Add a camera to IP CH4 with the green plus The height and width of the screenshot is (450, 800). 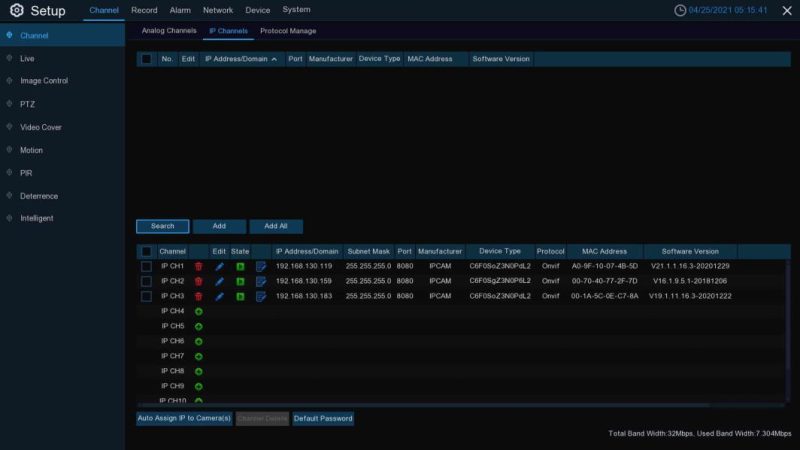pos(198,312)
